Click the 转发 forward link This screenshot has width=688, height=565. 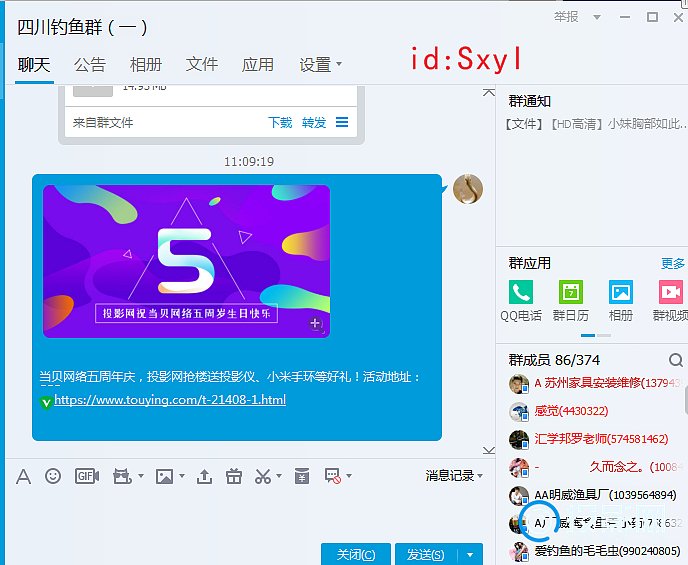[x=314, y=122]
